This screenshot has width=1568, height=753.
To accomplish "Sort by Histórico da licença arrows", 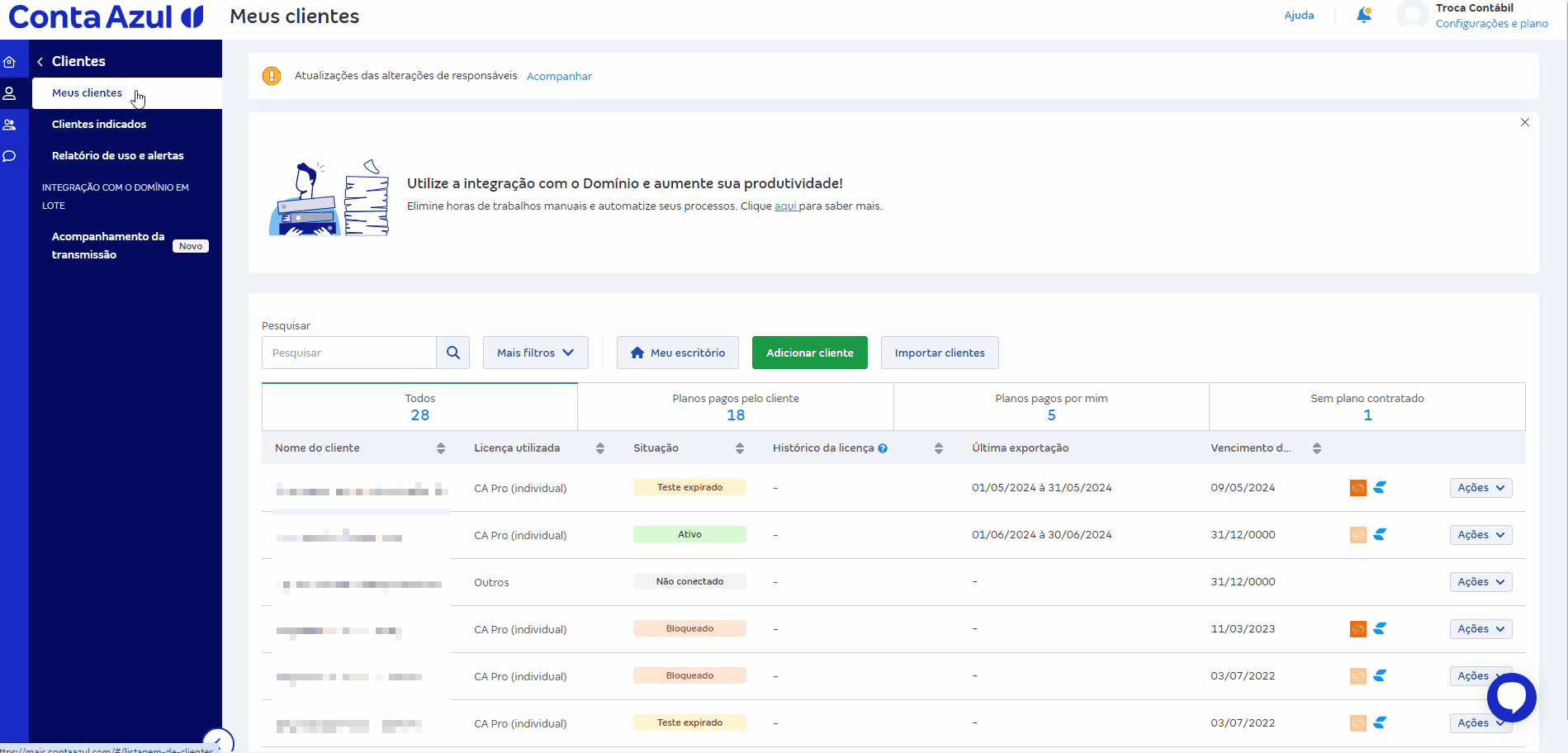I will 939,448.
